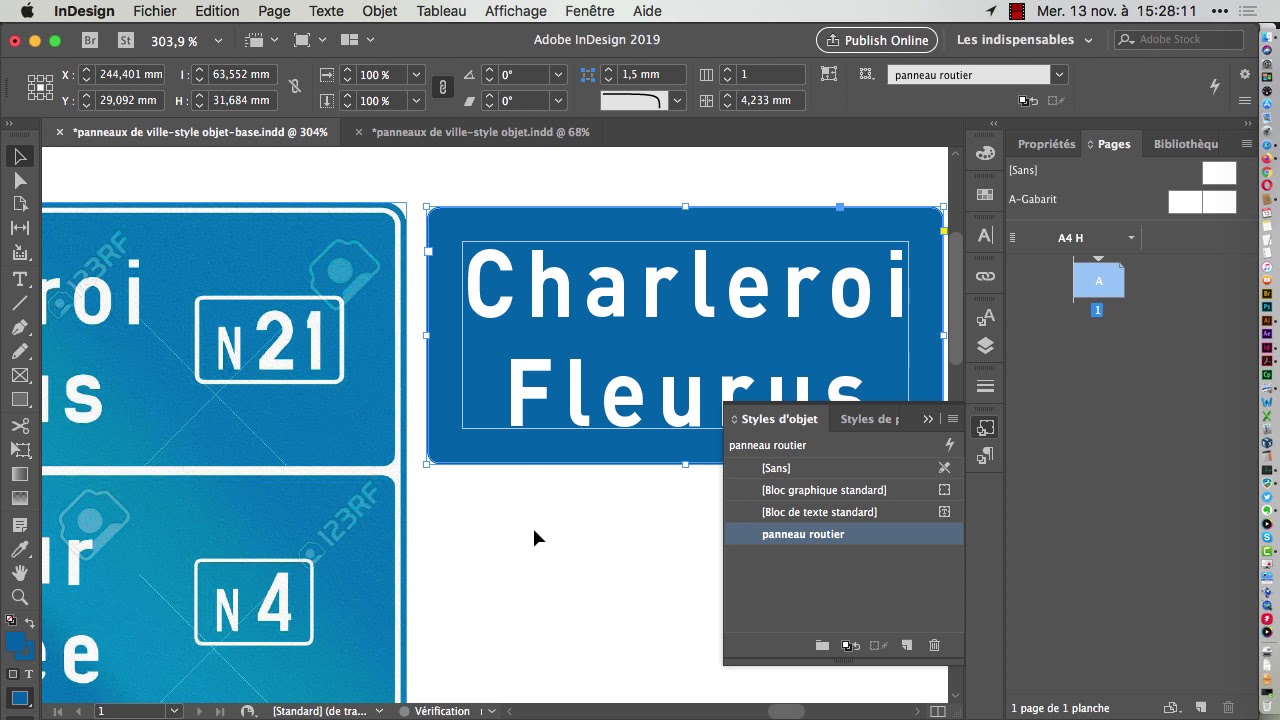This screenshot has height=720, width=1280.
Task: Select the Page tool
Action: click(20, 204)
